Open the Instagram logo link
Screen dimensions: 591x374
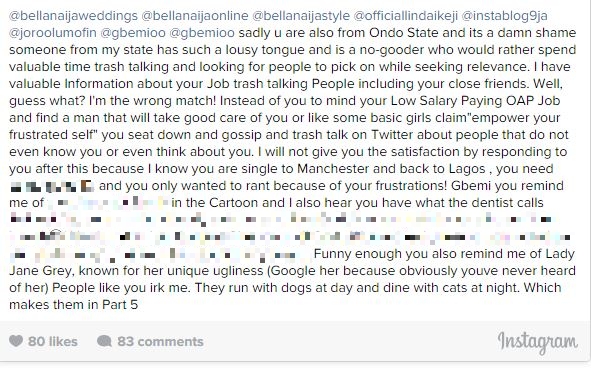pyautogui.click(x=537, y=342)
